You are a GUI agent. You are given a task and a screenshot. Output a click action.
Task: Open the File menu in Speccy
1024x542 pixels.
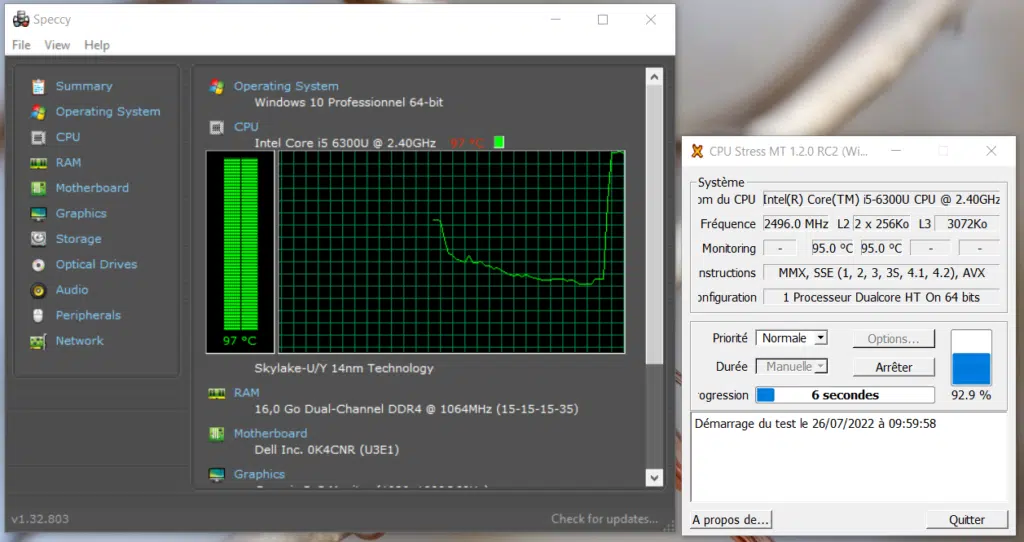click(21, 45)
